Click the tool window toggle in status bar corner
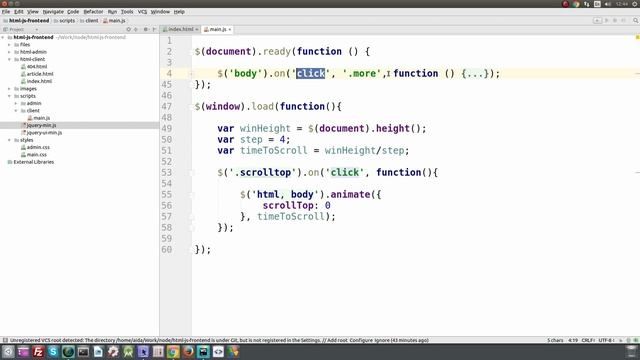The height and width of the screenshot is (360, 640). 5,340
